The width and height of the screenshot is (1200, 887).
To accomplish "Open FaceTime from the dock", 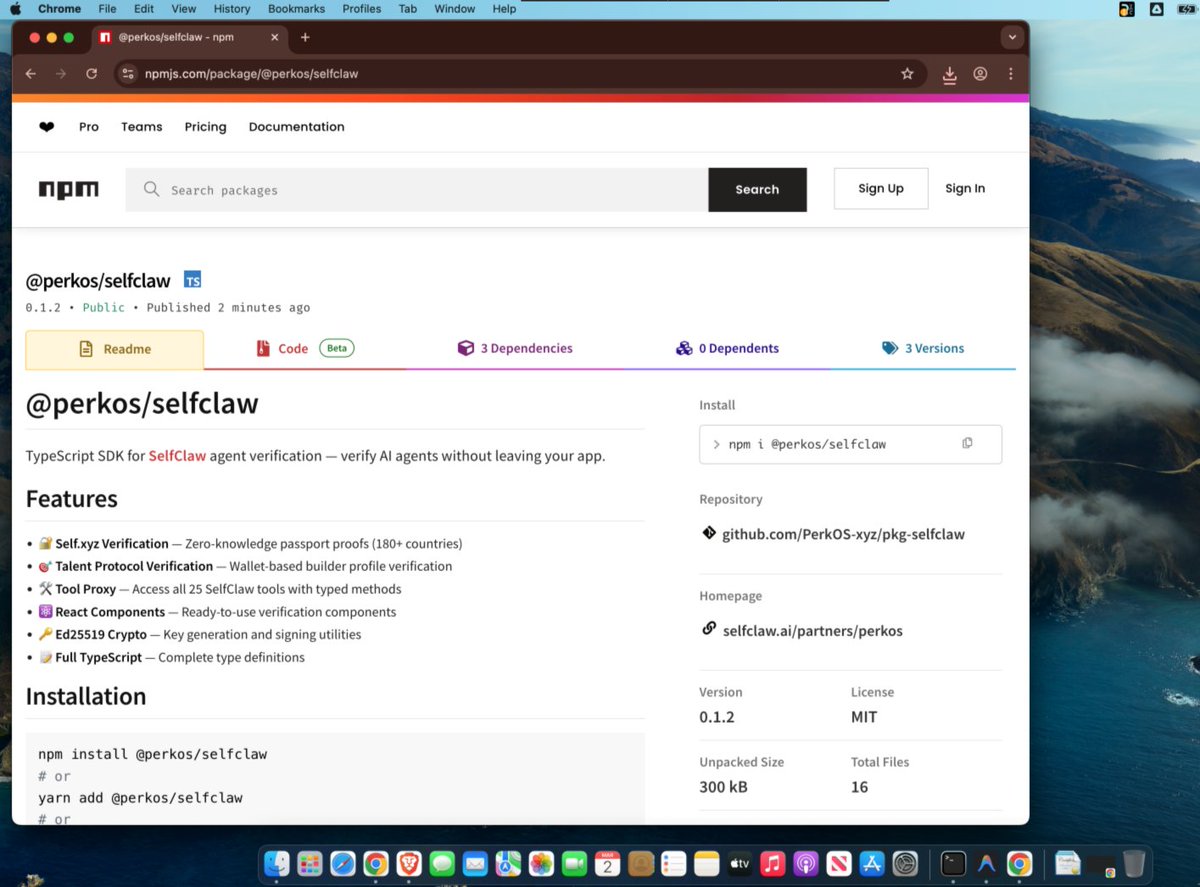I will [574, 863].
